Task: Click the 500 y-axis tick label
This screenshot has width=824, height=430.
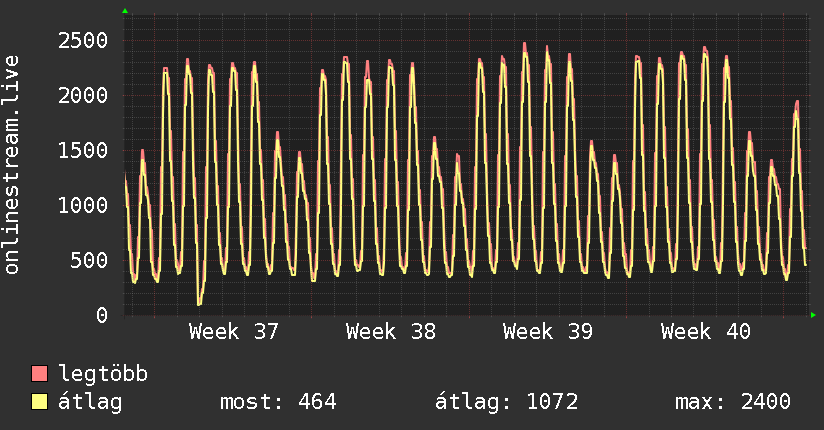Action: pyautogui.click(x=89, y=260)
